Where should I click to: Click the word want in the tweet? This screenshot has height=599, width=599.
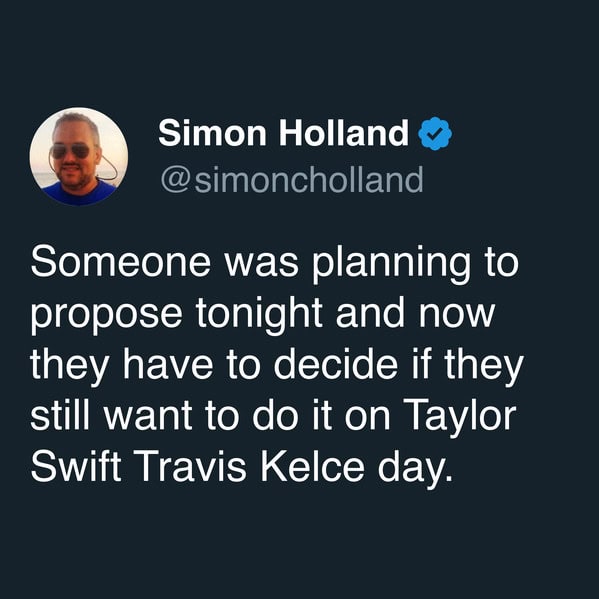tap(148, 416)
